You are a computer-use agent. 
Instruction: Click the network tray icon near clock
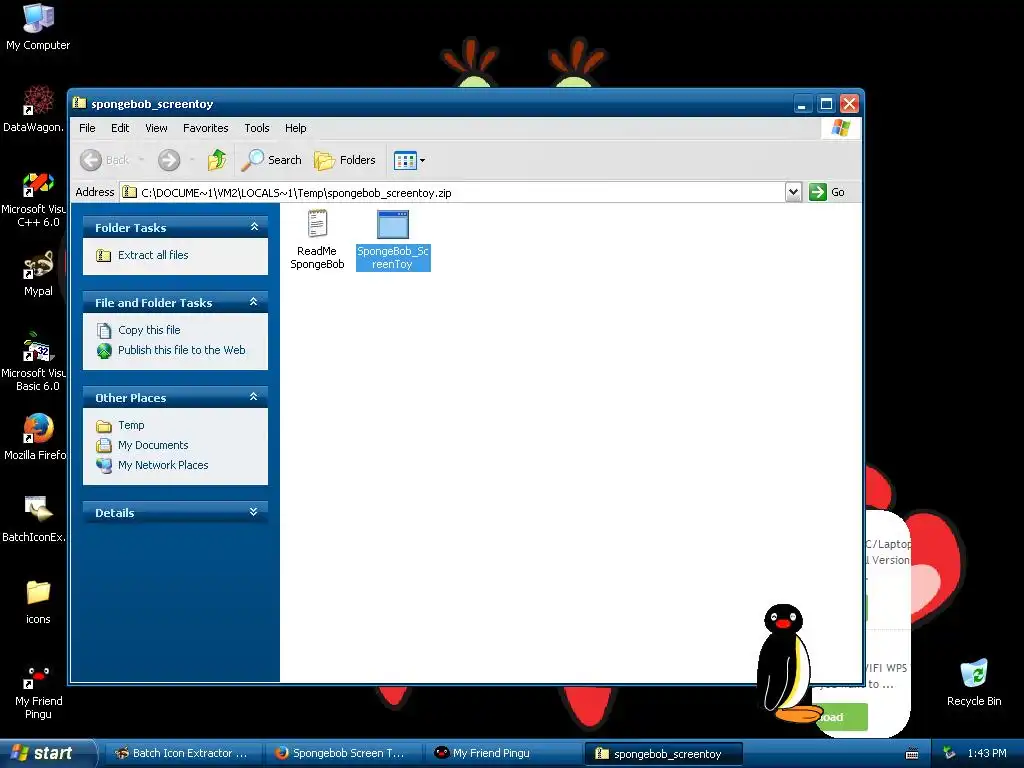[949, 754]
